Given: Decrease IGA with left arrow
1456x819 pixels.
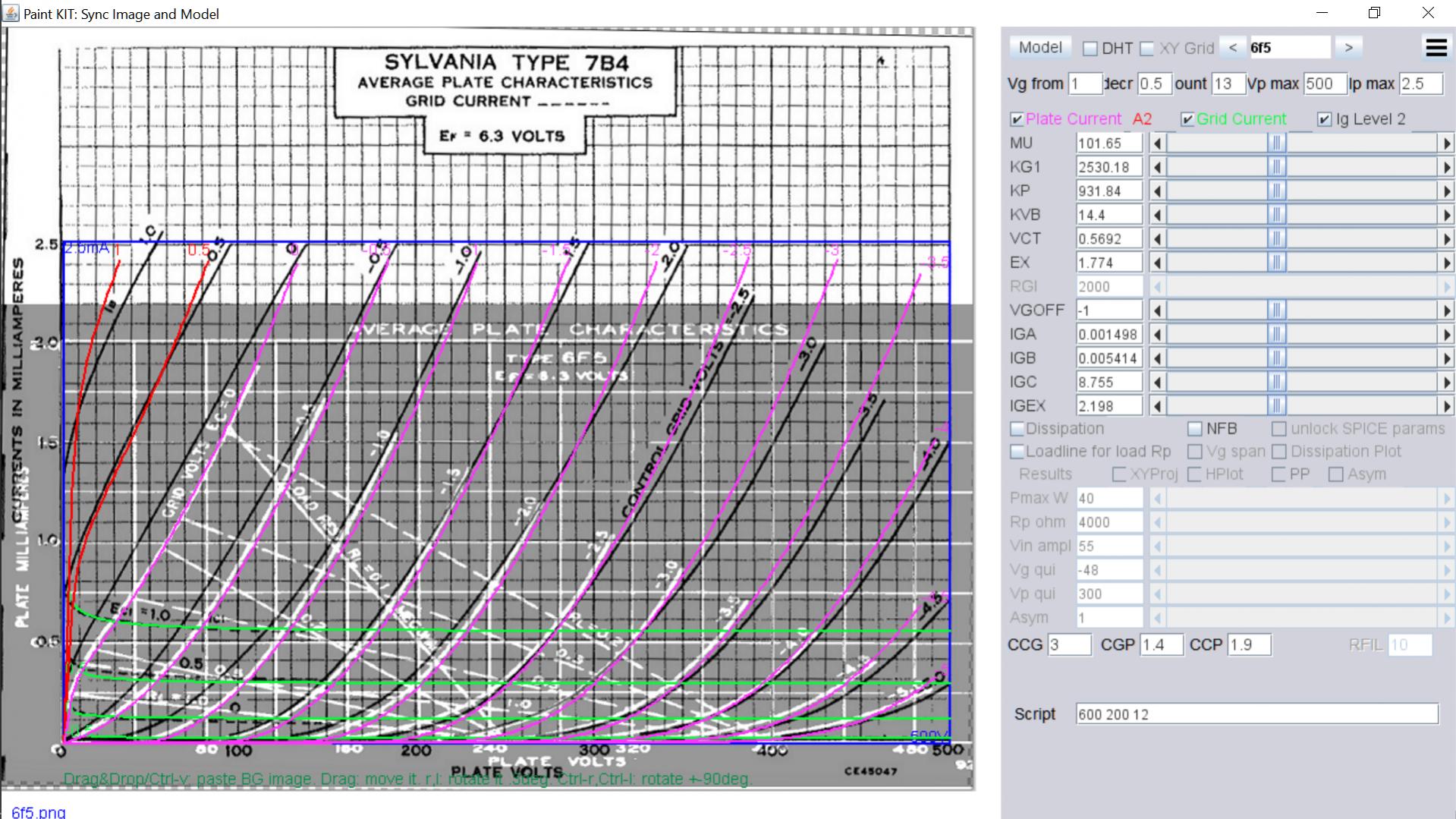Looking at the screenshot, I should click(x=1157, y=334).
